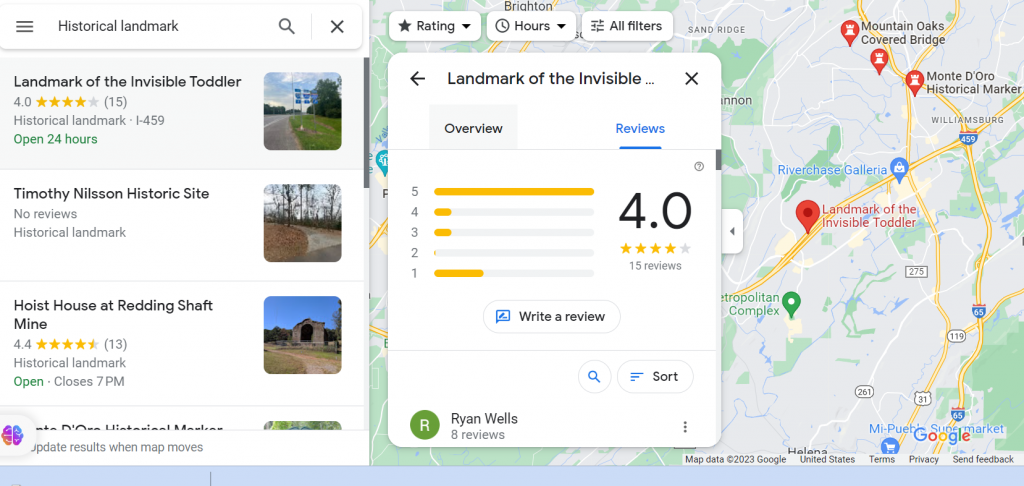Viewport: 1024px width, 486px height.
Task: Select the Riverchase Galleria map marker
Action: [x=898, y=166]
